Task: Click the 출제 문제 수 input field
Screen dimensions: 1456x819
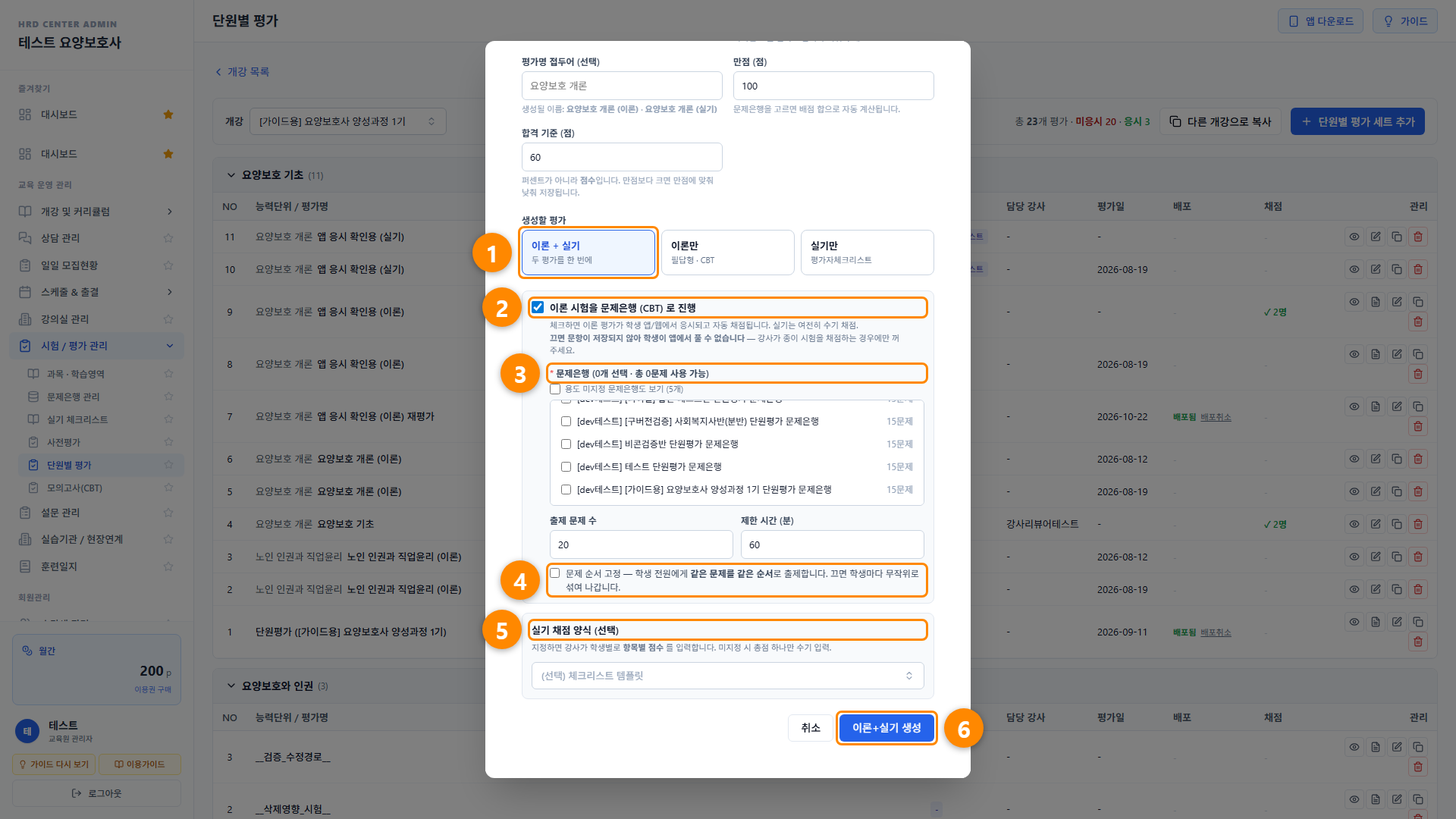Action: (642, 544)
